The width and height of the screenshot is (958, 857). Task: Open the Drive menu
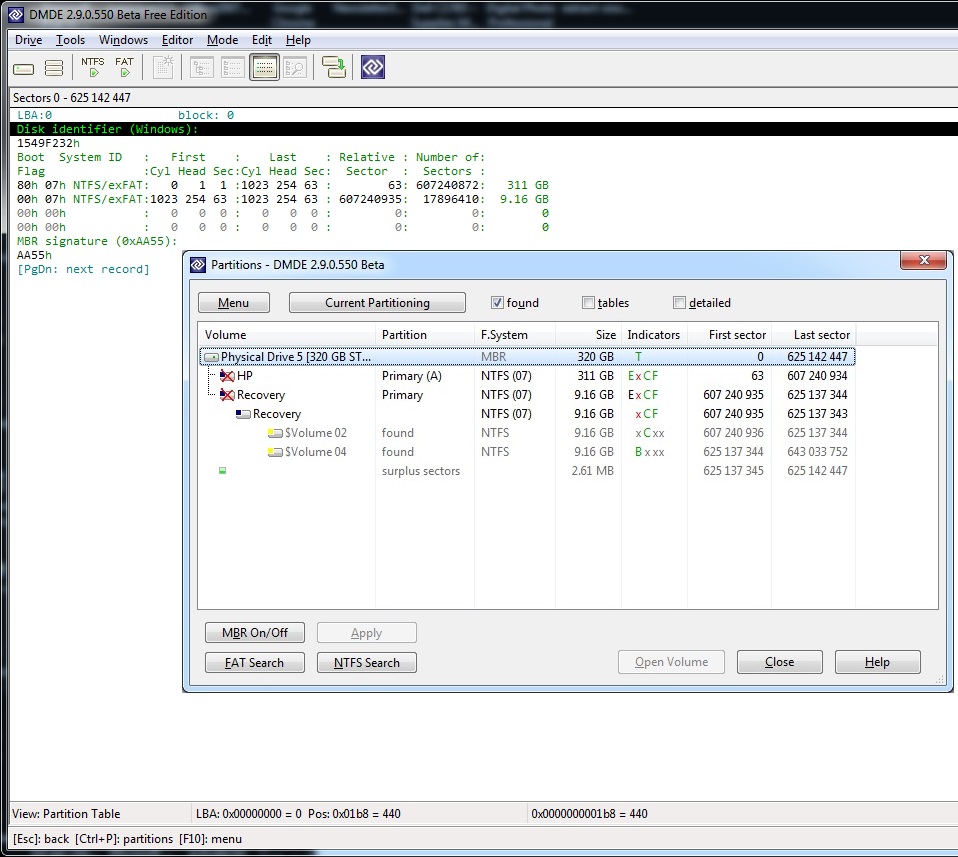coord(28,40)
